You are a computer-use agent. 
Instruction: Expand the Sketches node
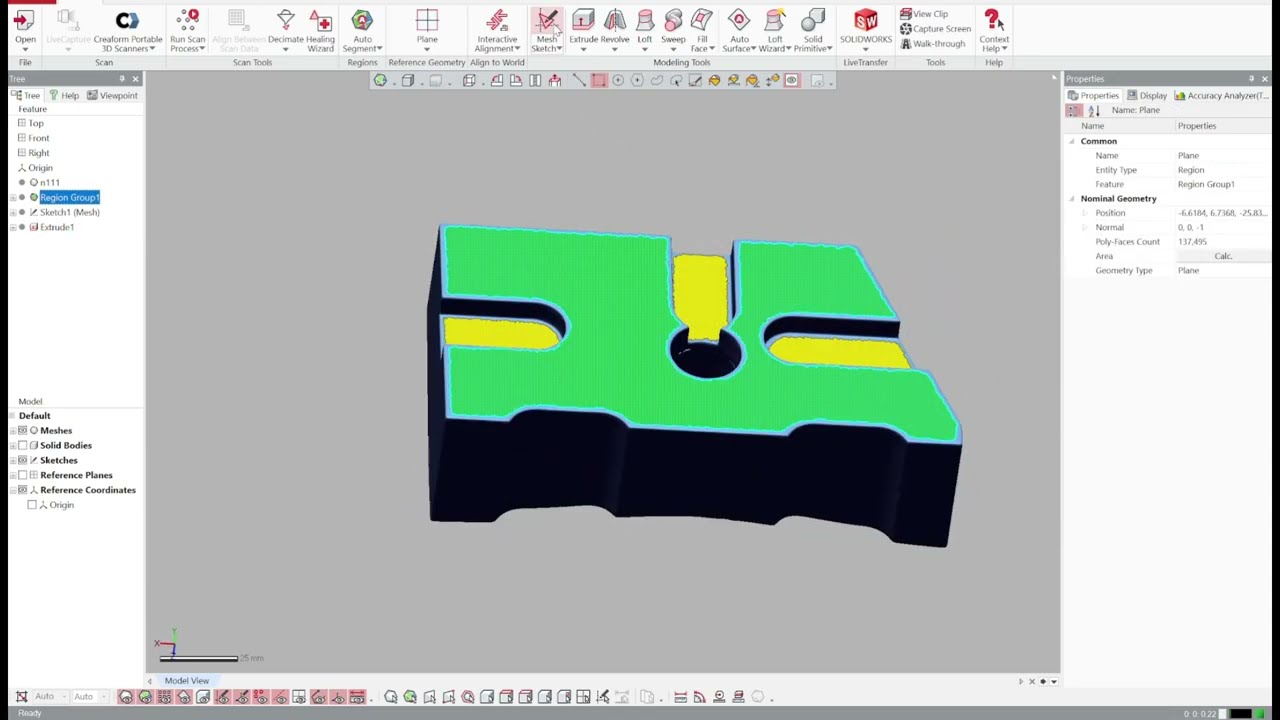click(12, 461)
